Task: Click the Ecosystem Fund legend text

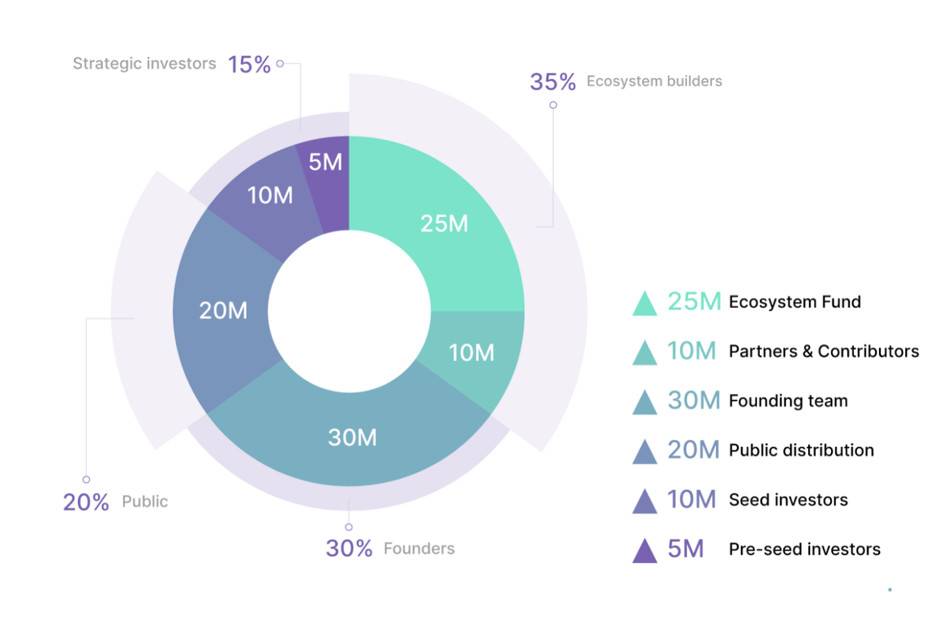Action: (795, 302)
